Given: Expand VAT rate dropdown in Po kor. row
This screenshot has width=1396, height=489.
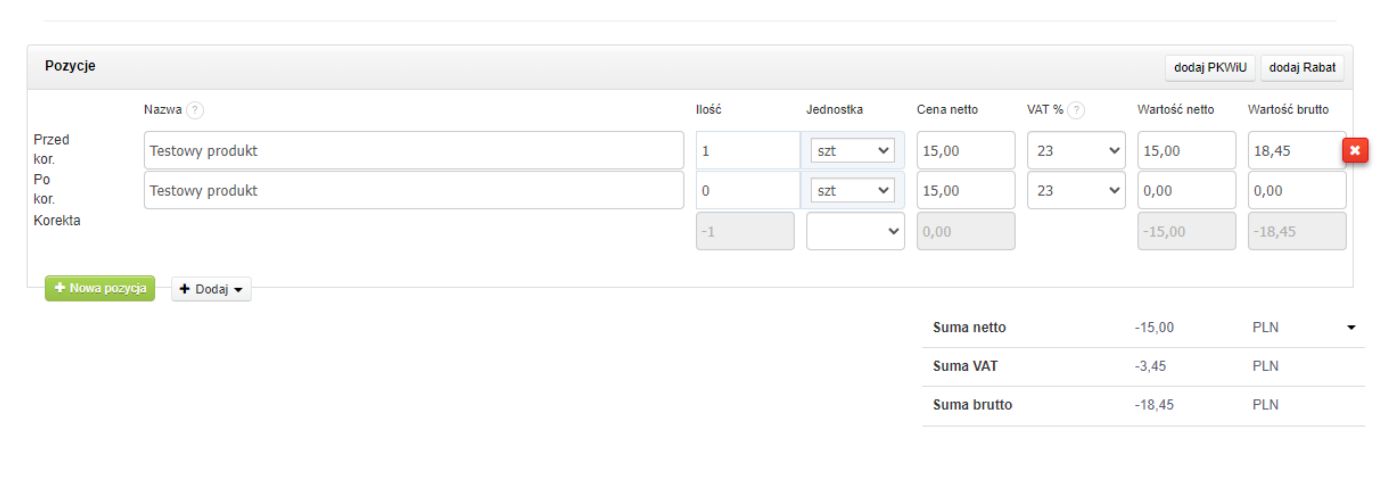Looking at the screenshot, I should [1076, 190].
